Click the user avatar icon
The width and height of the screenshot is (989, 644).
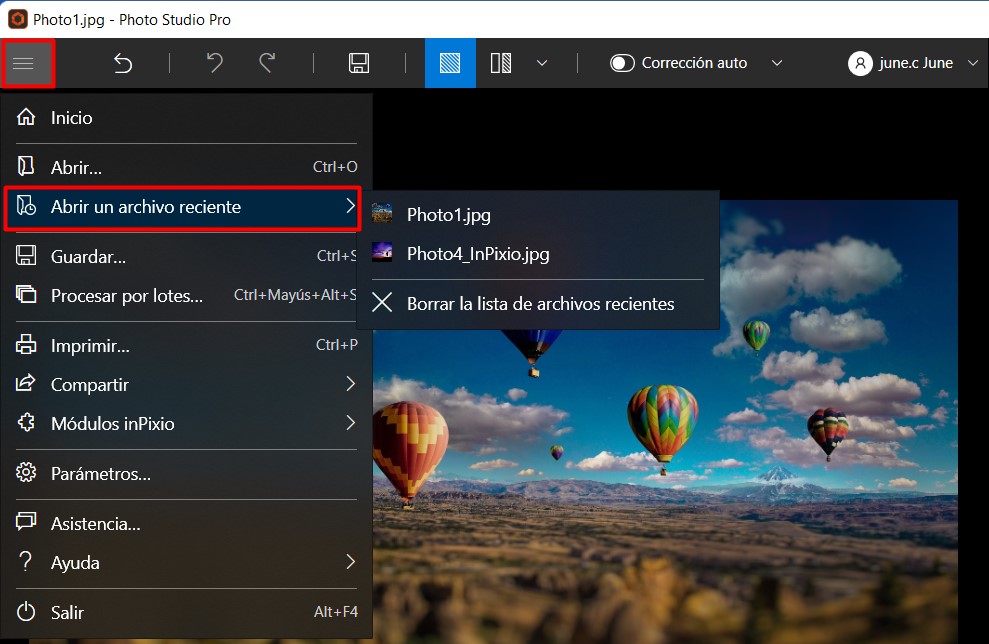(860, 63)
